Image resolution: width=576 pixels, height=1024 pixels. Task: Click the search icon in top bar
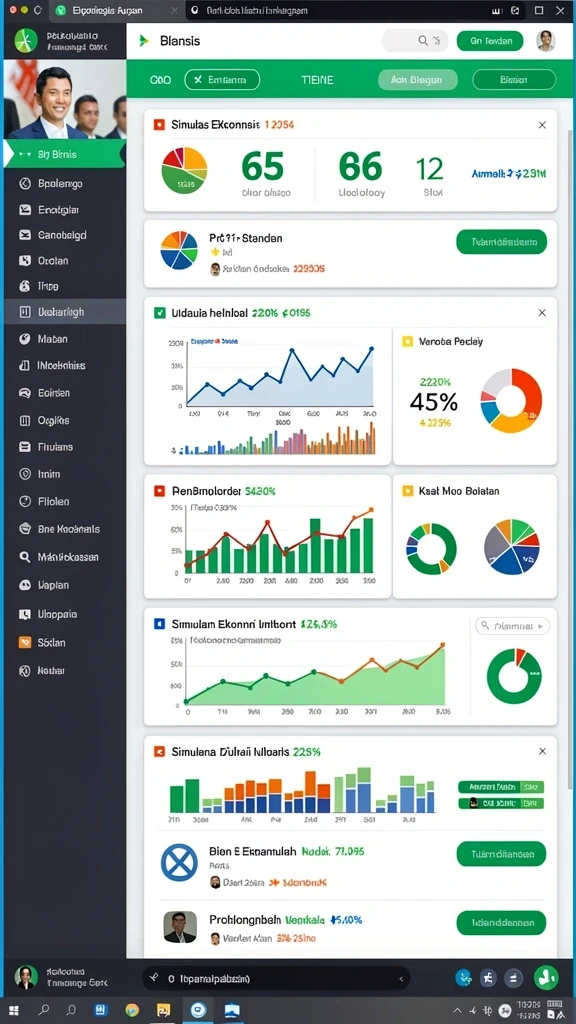tap(423, 40)
